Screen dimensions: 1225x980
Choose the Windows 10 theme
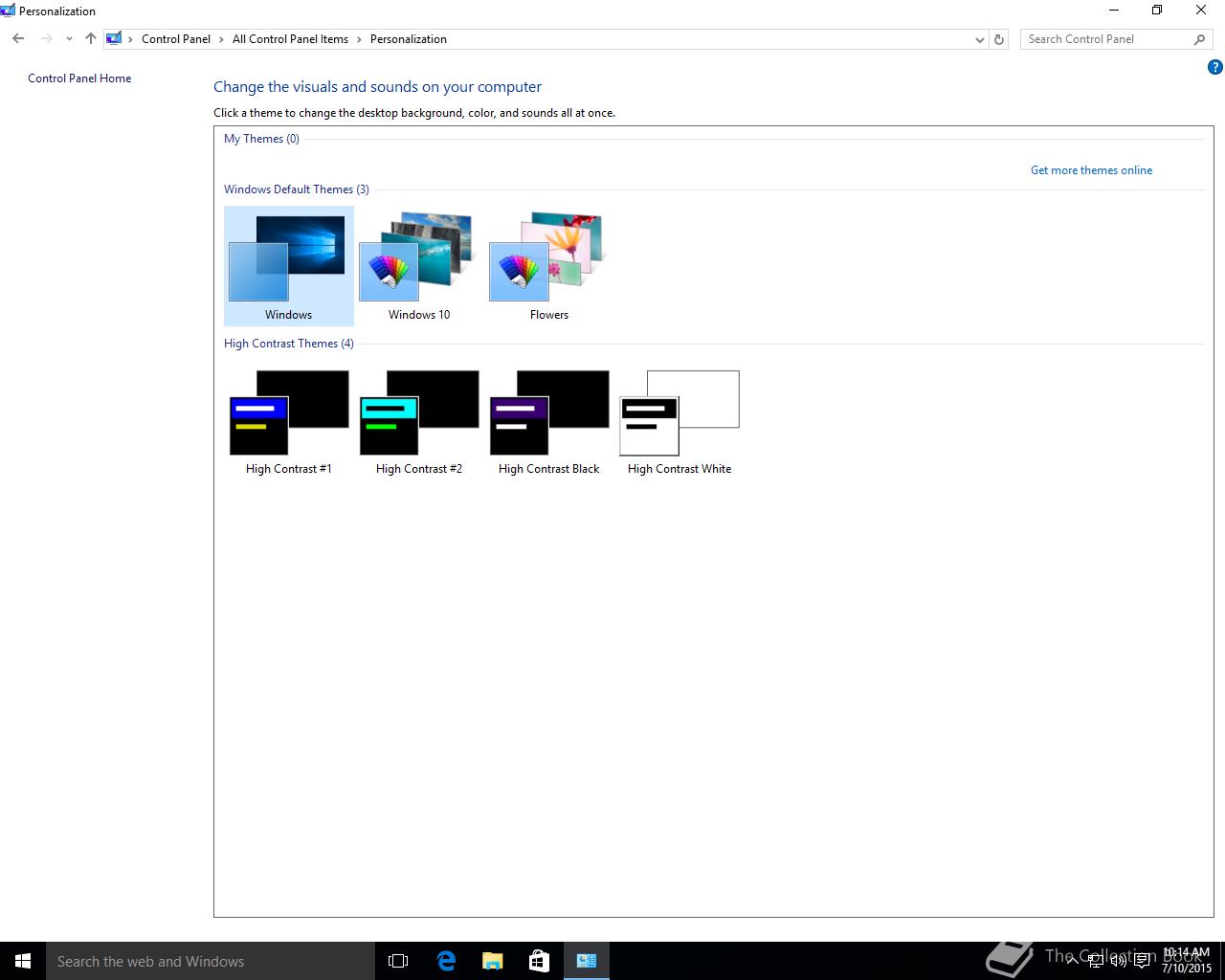(419, 266)
